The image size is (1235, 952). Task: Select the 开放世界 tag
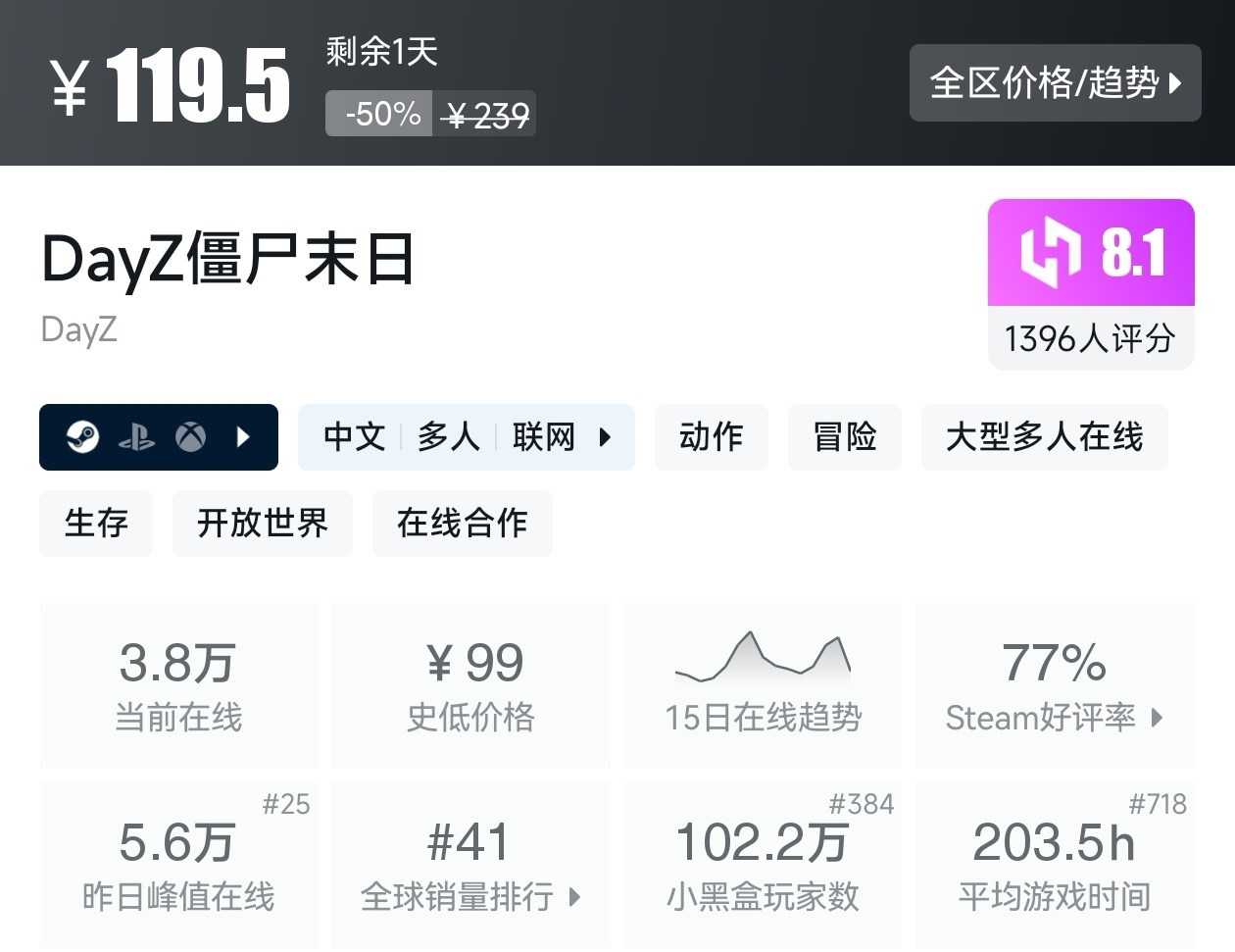(263, 523)
